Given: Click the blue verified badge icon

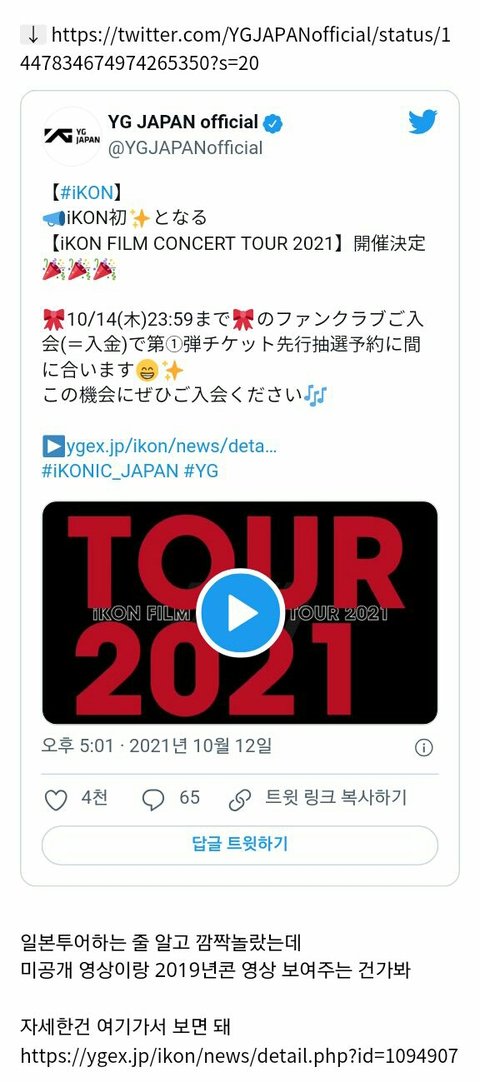Looking at the screenshot, I should click(x=274, y=124).
